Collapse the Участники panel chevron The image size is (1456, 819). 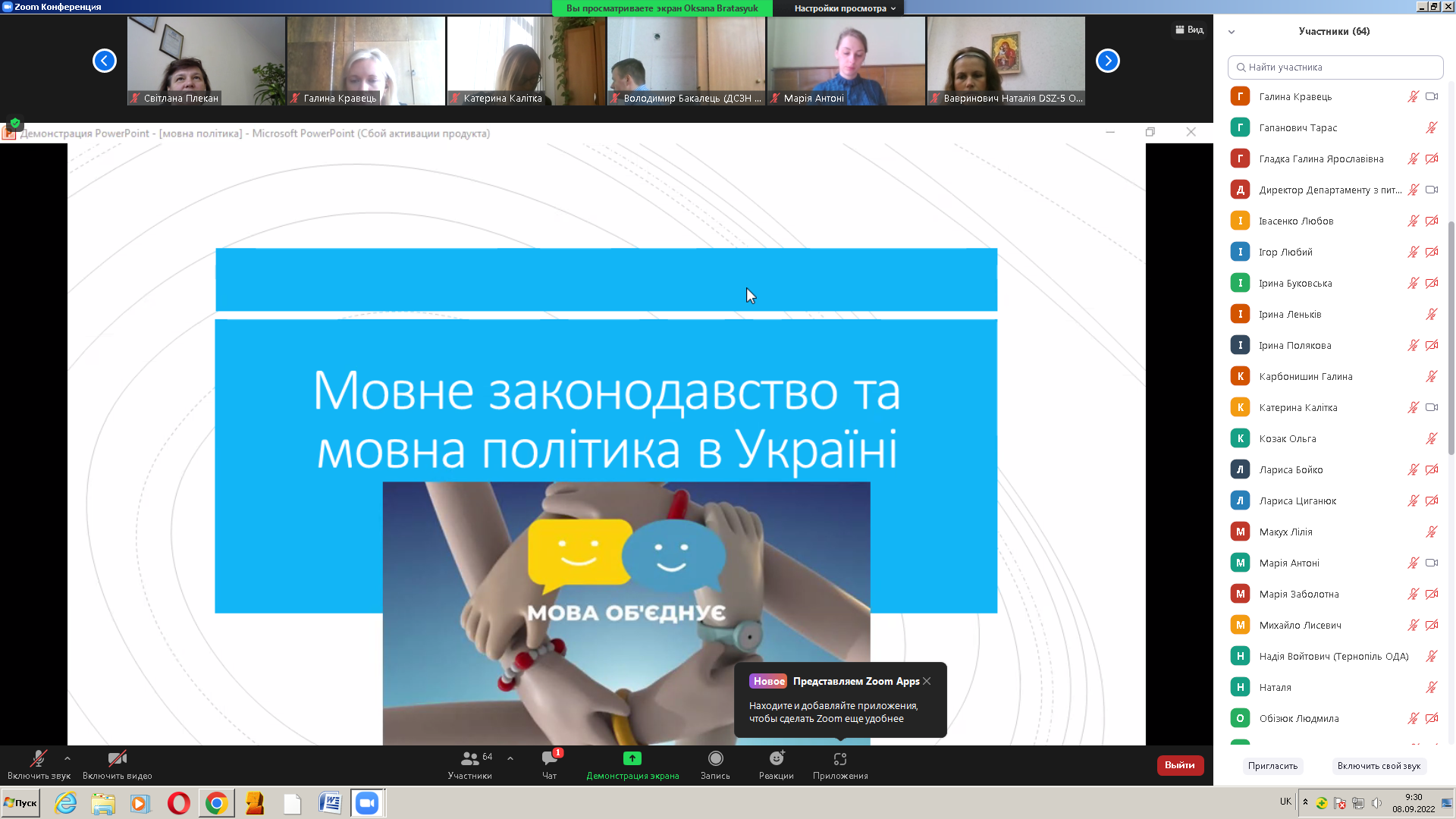pyautogui.click(x=1232, y=32)
